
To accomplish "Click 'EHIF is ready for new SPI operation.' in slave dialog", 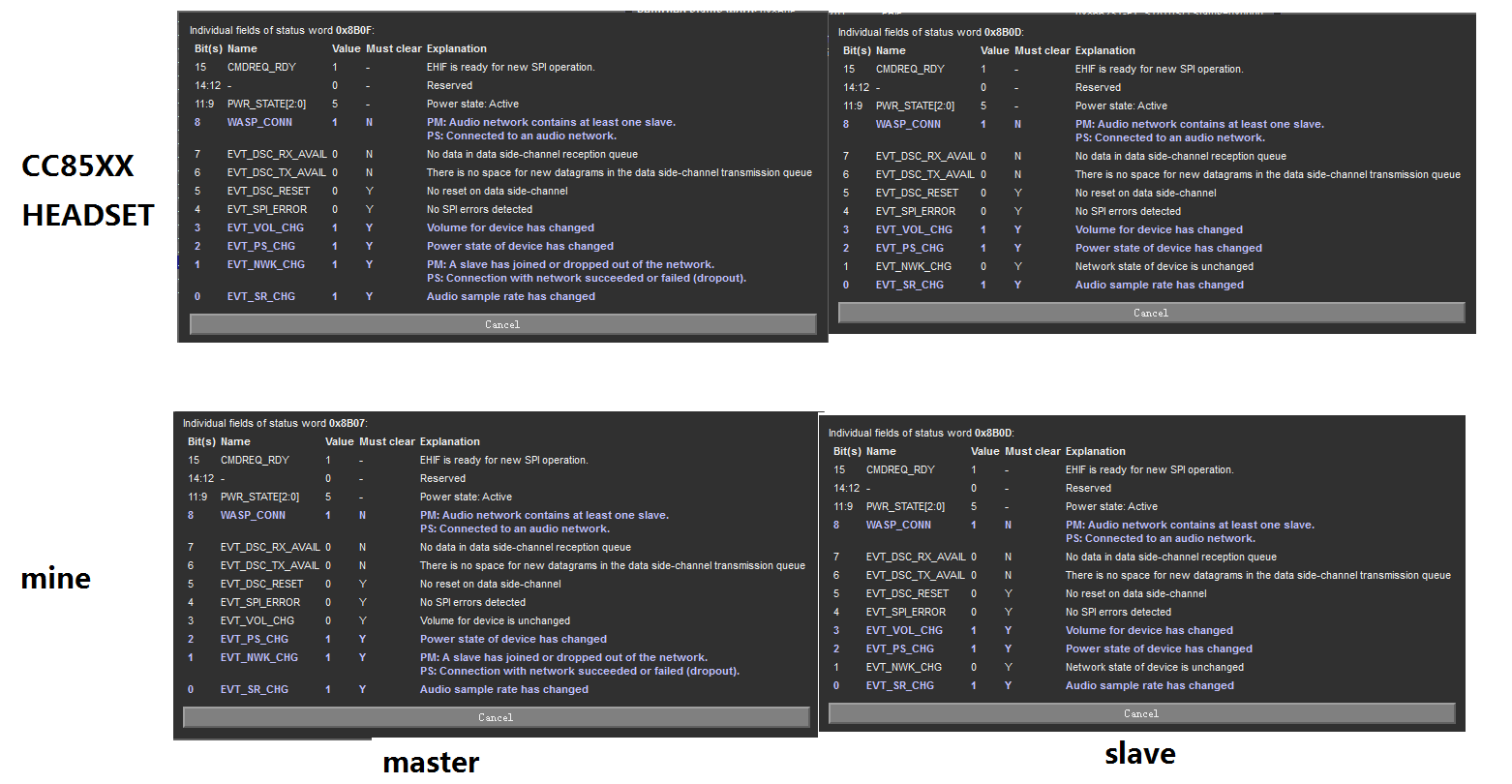I will 1150,470.
